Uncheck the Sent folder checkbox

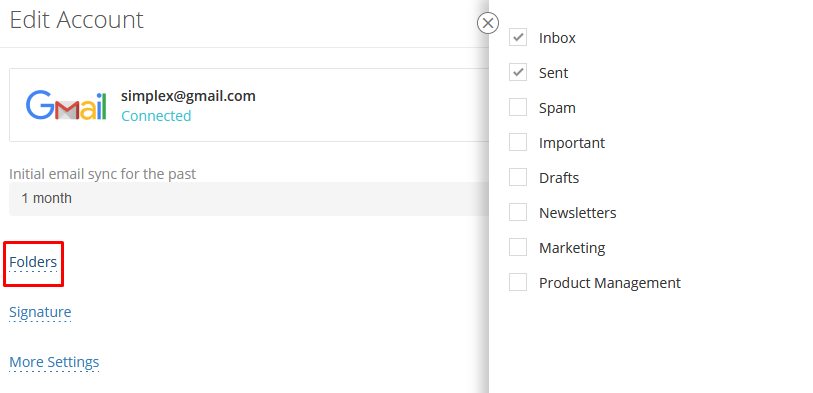[x=518, y=72]
